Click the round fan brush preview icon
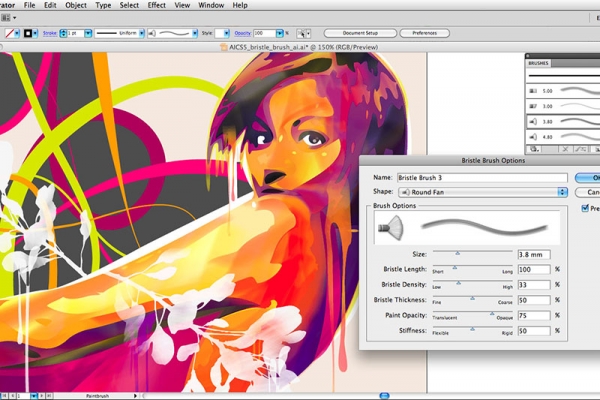The width and height of the screenshot is (600, 400). point(391,228)
